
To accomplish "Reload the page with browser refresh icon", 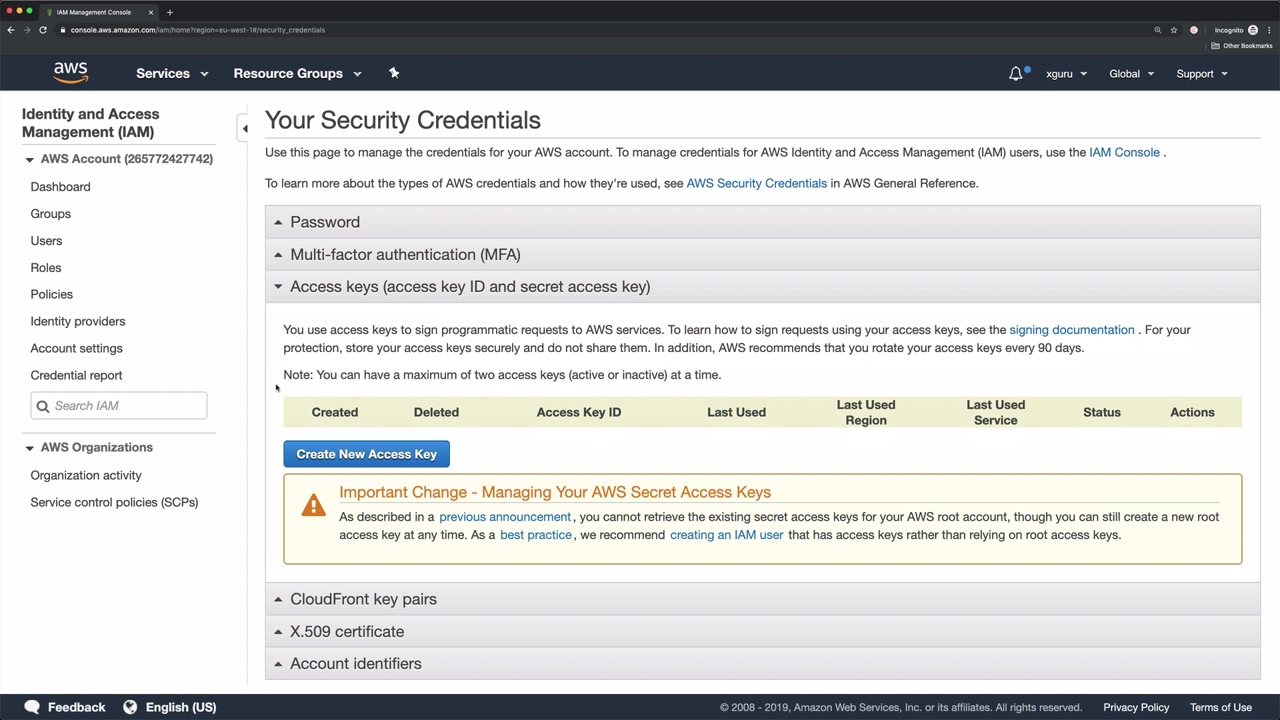I will [43, 30].
